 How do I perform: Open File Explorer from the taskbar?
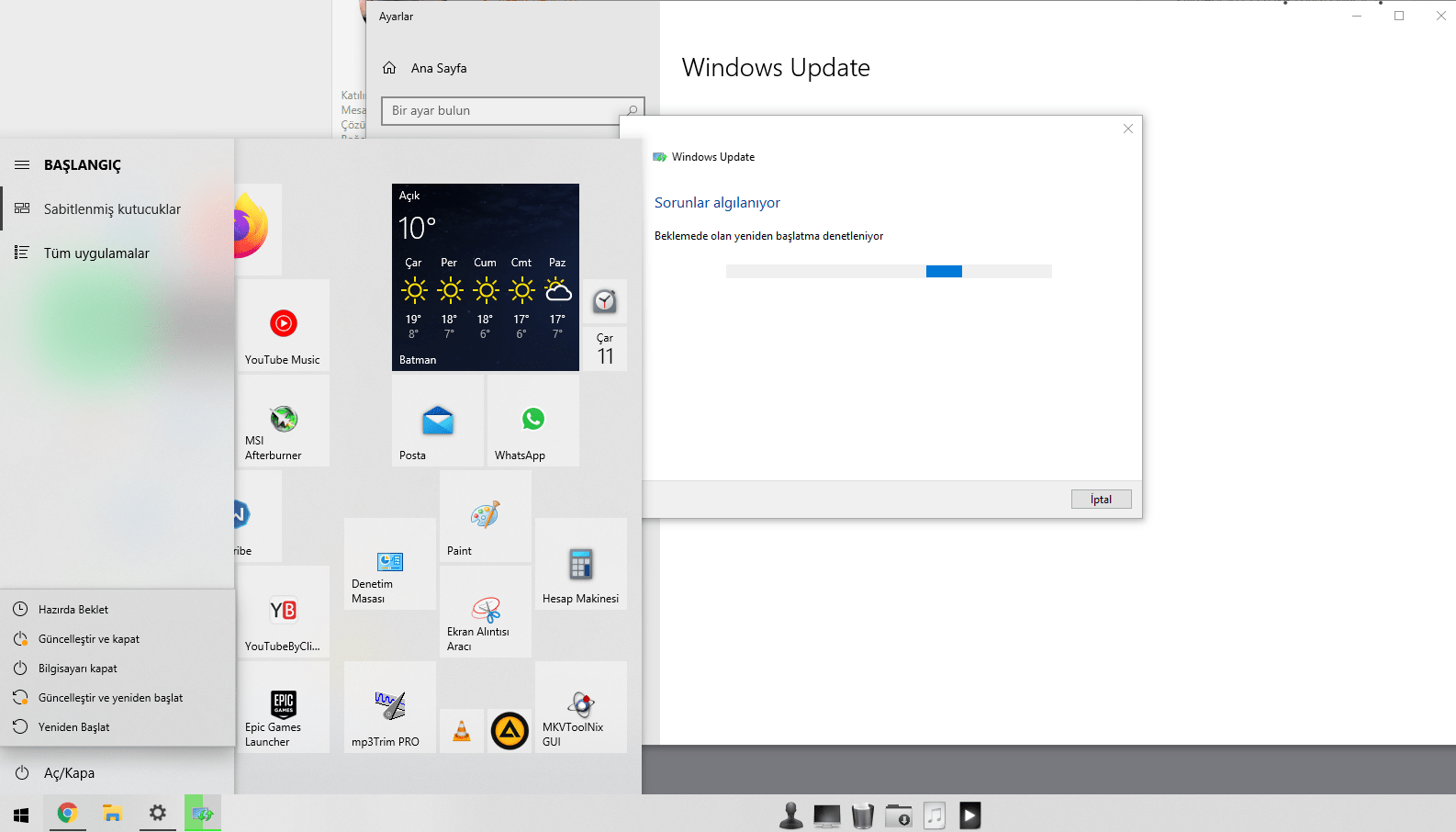[x=112, y=814]
